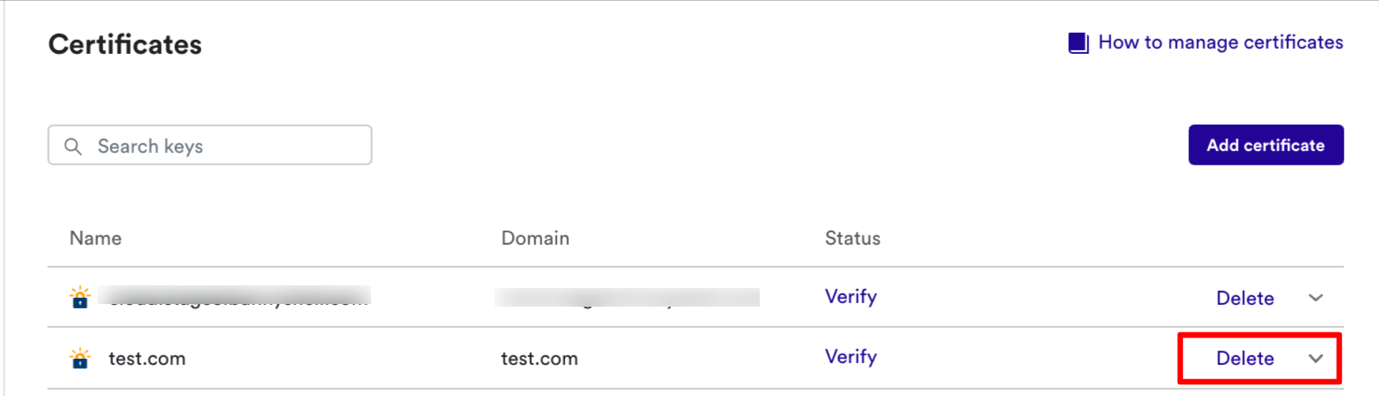Click the Certificates page heading
The height and width of the screenshot is (396, 1379).
coord(125,44)
